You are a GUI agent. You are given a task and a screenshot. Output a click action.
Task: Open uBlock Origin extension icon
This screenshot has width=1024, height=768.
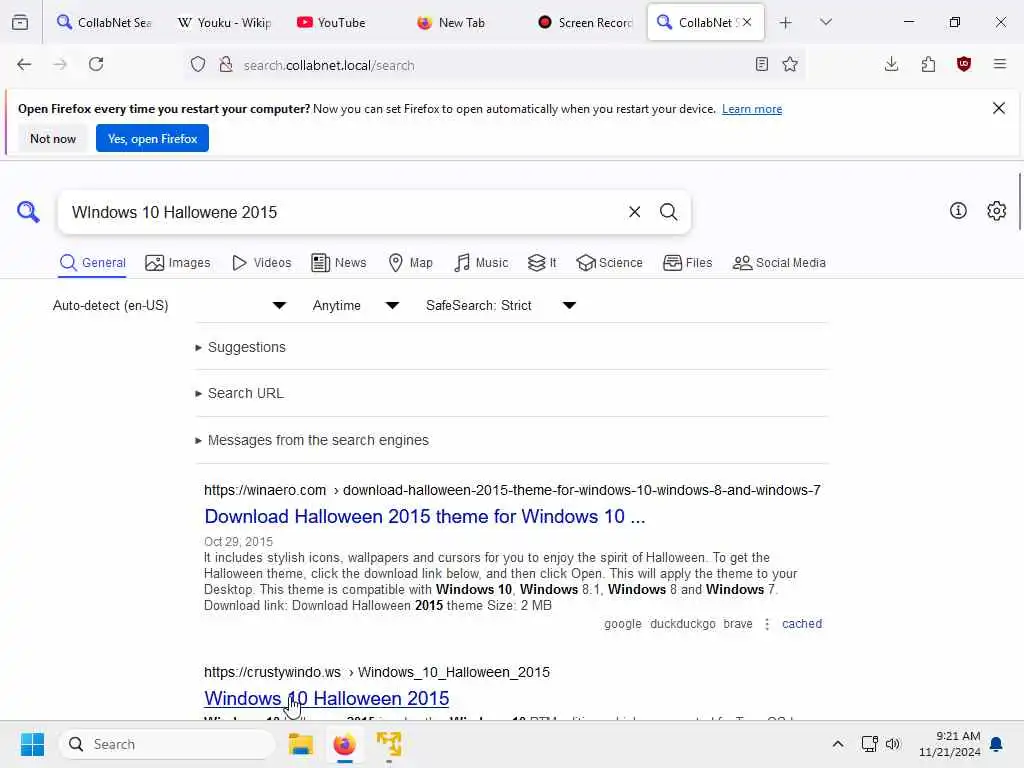(964, 64)
